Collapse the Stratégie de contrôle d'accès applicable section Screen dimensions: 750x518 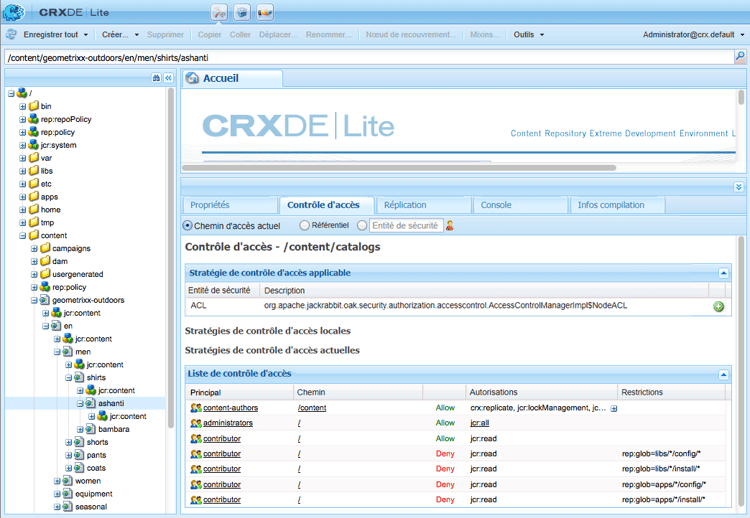click(x=724, y=273)
